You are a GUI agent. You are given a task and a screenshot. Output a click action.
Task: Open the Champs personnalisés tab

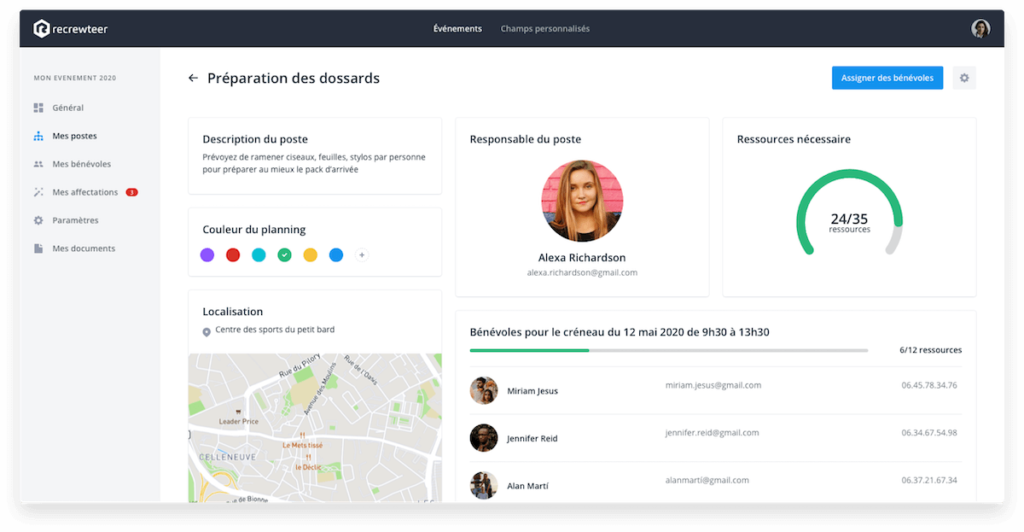pos(545,29)
